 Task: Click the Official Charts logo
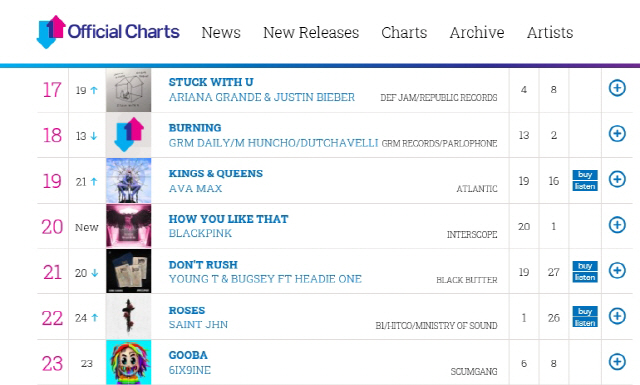[108, 32]
